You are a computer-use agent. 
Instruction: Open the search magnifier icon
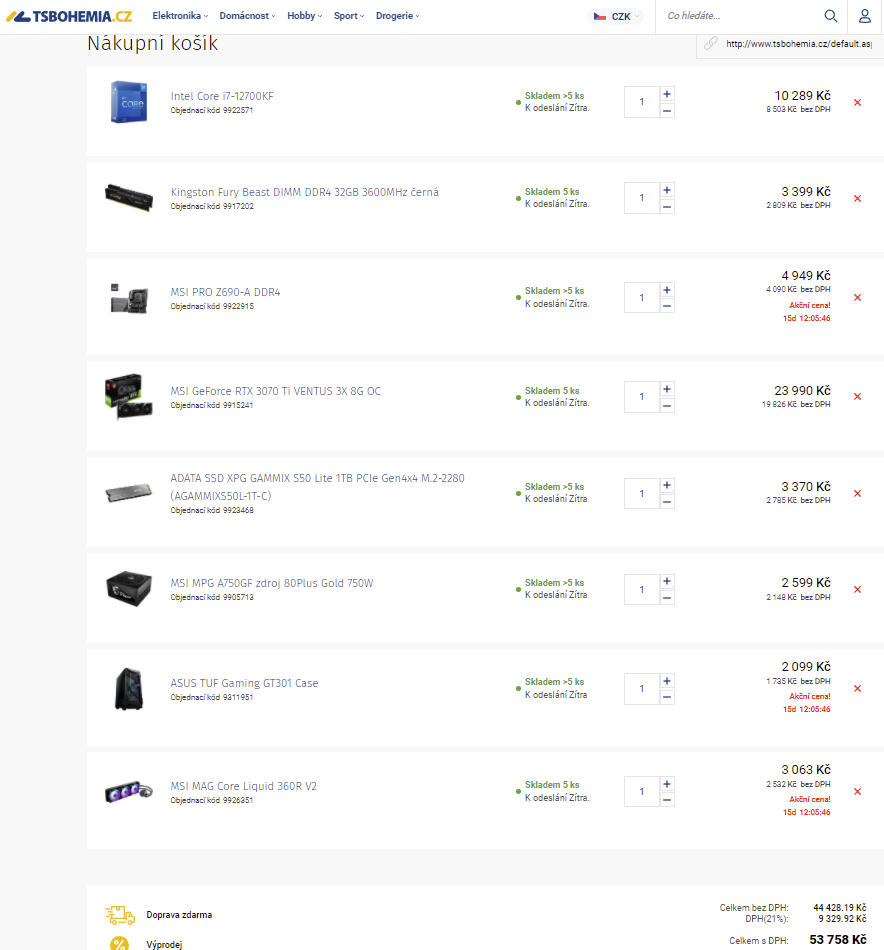click(830, 16)
